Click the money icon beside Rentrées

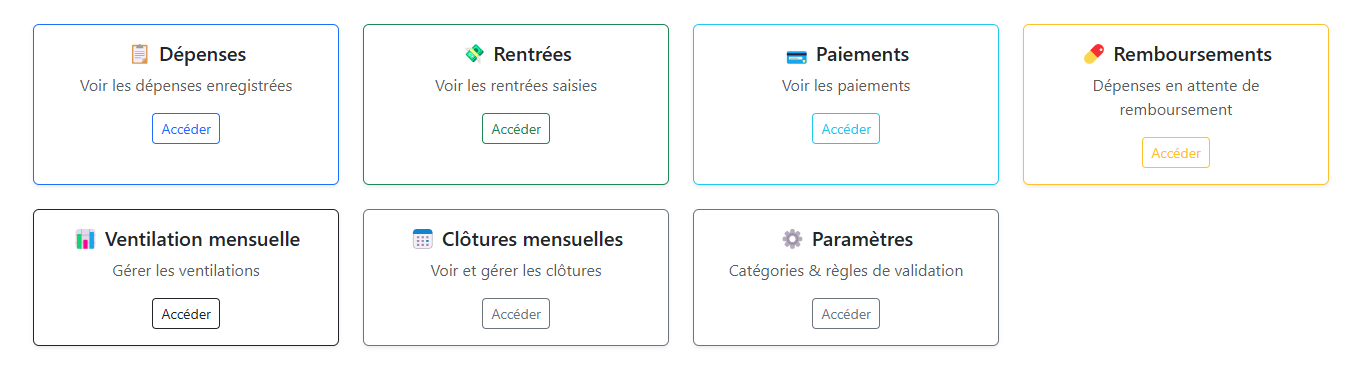click(474, 54)
